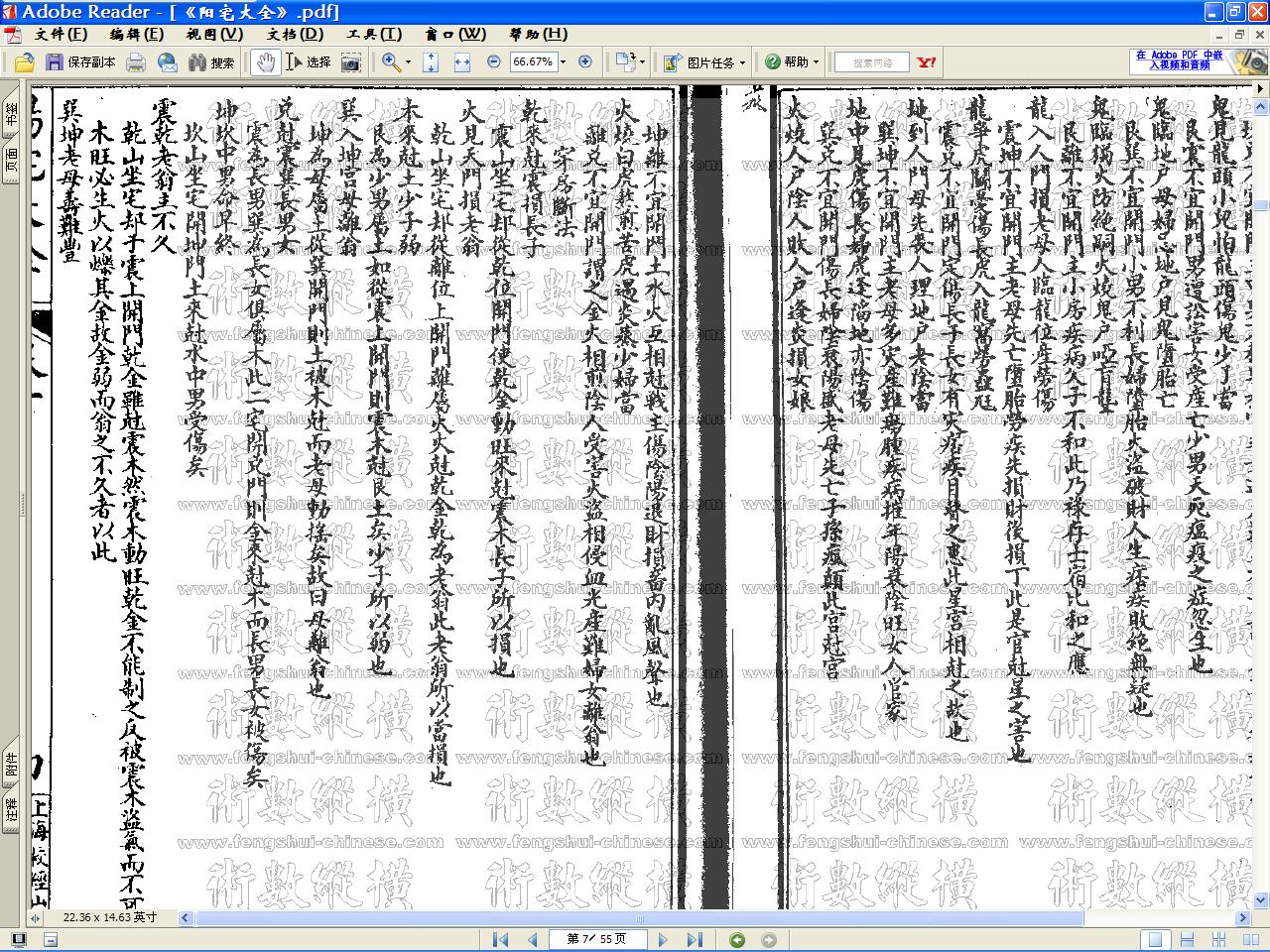Open the 书签 bookmarks side panel tab
This screenshot has width=1270, height=952.
click(x=11, y=114)
